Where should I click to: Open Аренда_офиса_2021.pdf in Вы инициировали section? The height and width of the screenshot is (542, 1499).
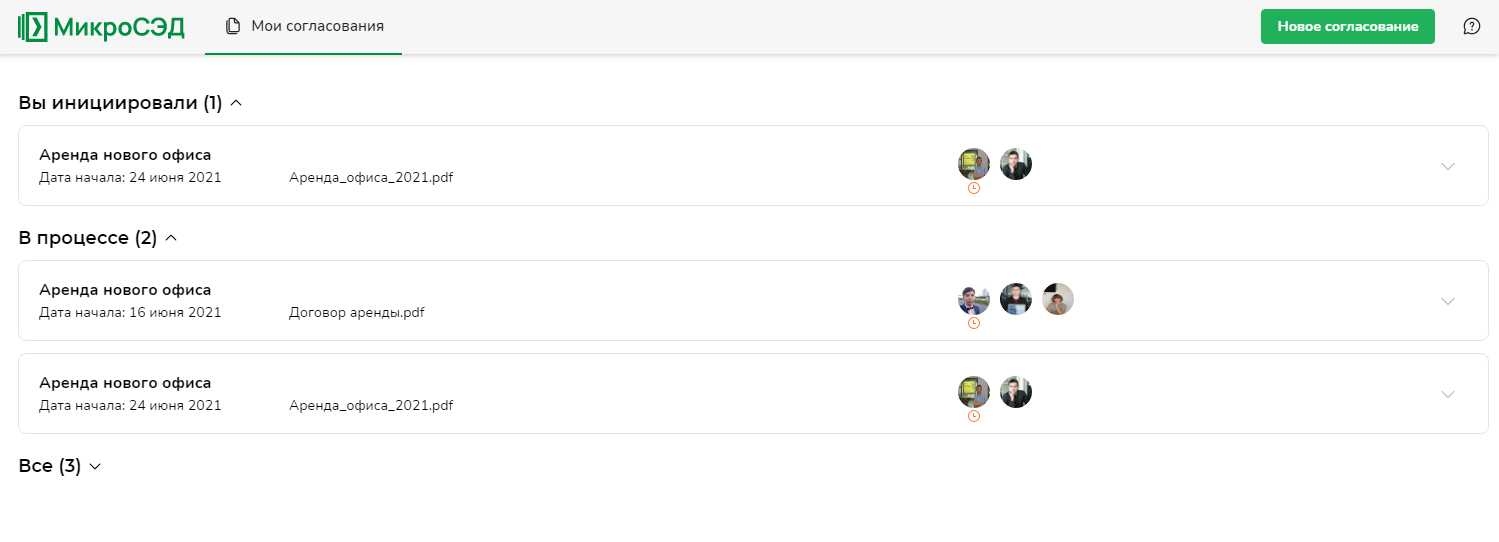[370, 178]
